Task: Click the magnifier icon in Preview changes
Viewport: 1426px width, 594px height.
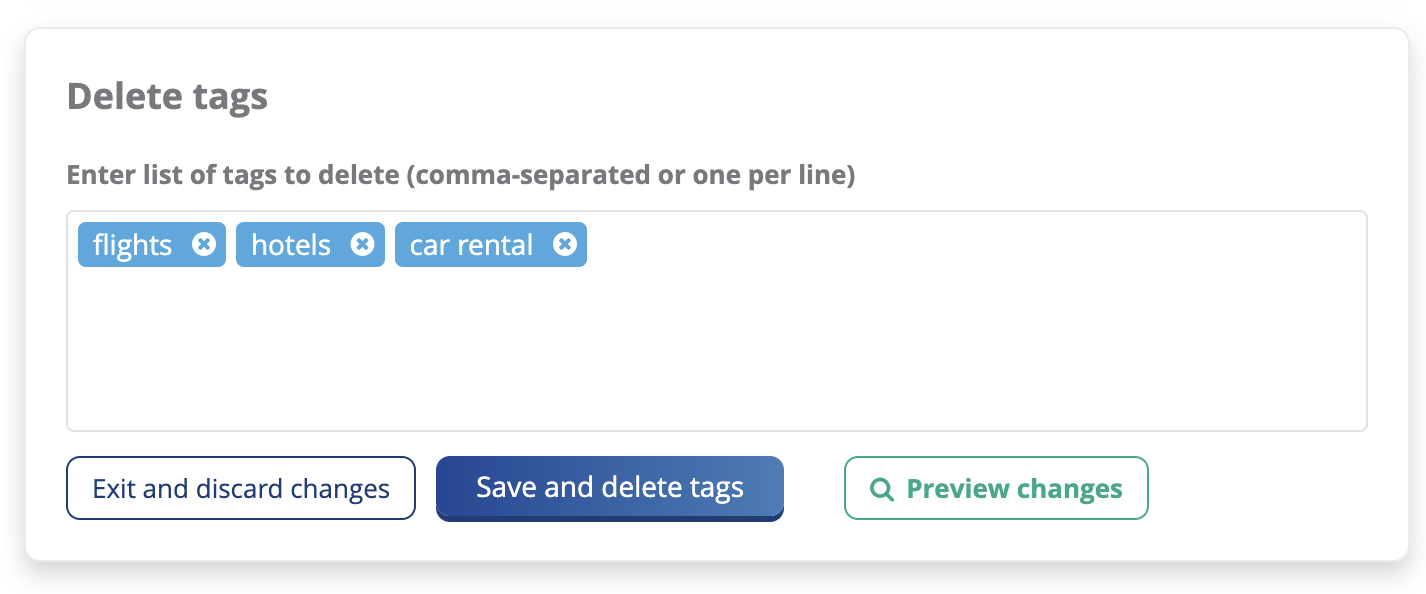Action: coord(882,489)
